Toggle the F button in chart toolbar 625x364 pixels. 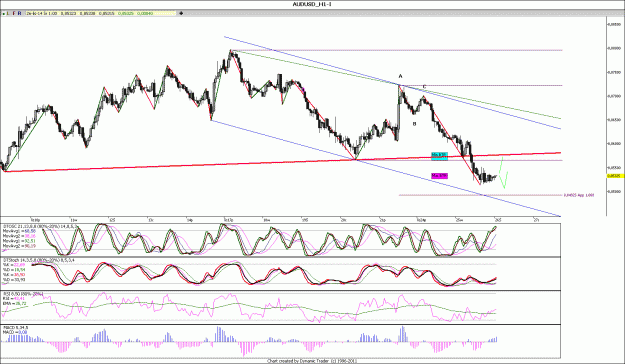[14, 13]
